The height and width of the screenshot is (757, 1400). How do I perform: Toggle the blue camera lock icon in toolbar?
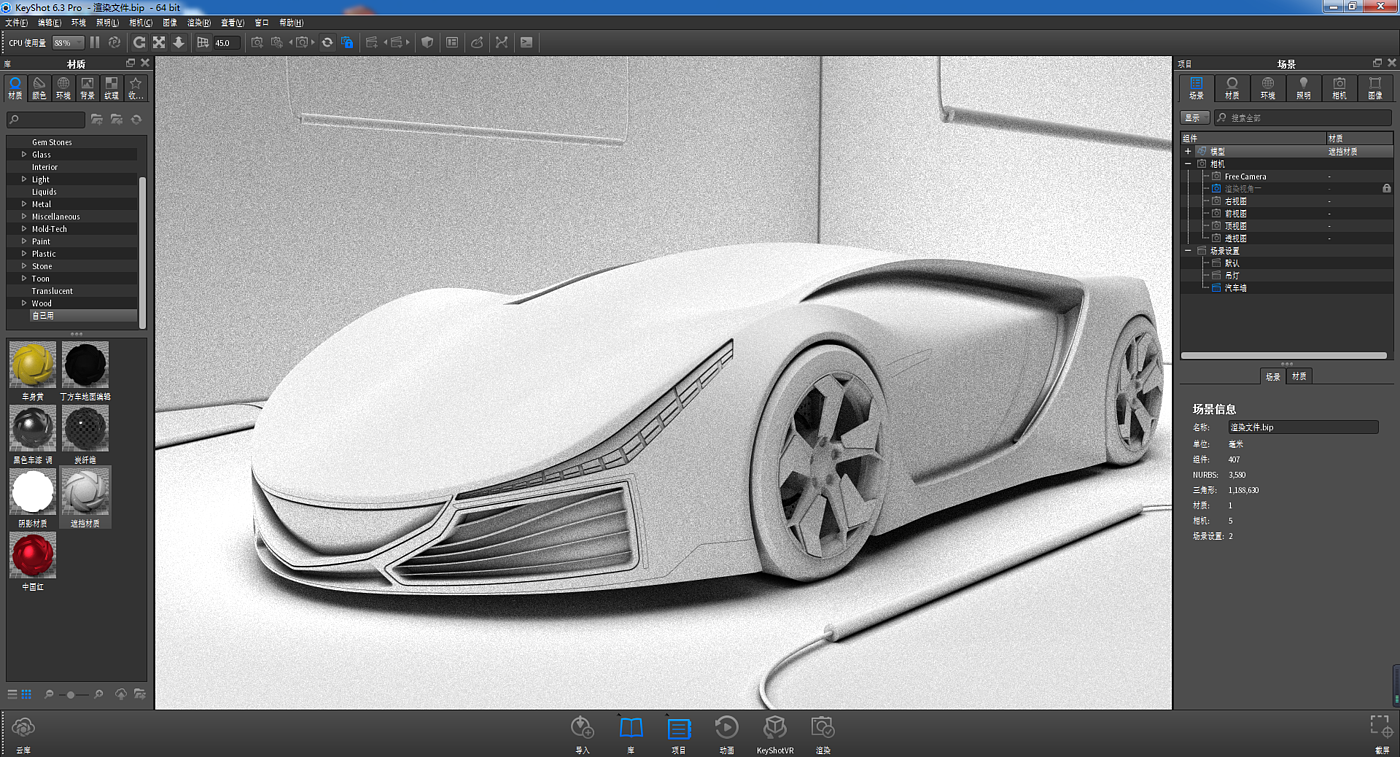click(347, 43)
